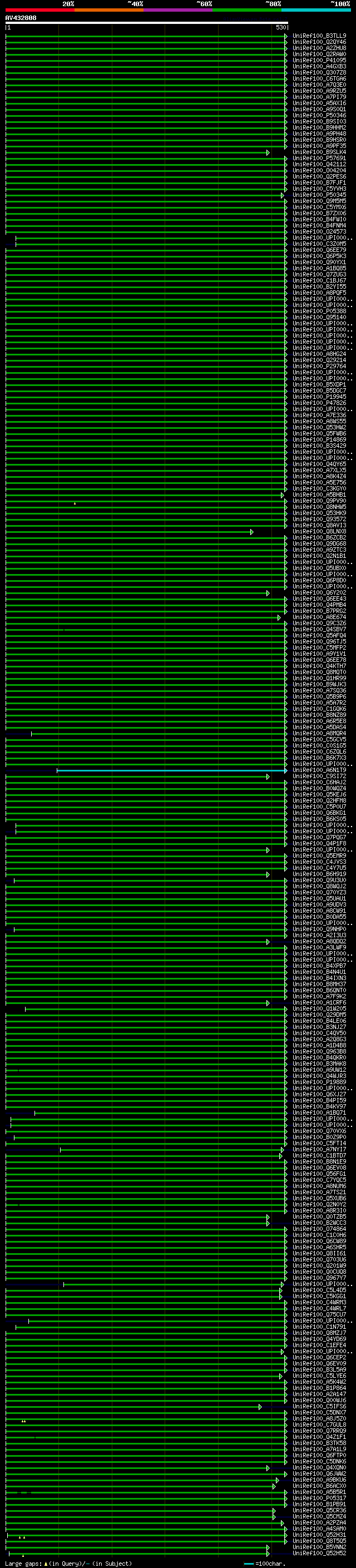Select hit label UniRef100_B9HHM2
This screenshot has width=356, height=1568.
coord(319,128)
